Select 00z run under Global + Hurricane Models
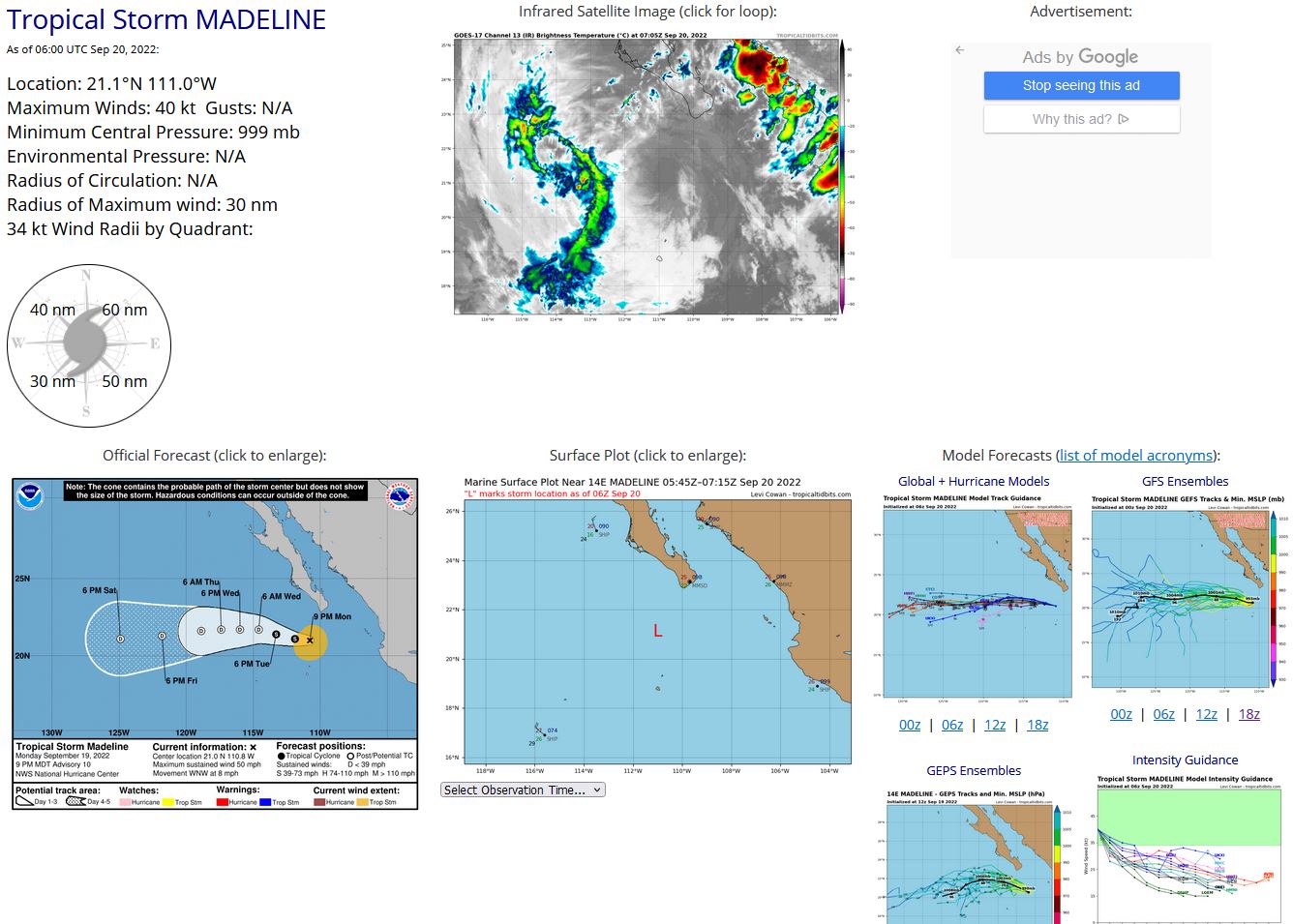1293x924 pixels. [910, 725]
